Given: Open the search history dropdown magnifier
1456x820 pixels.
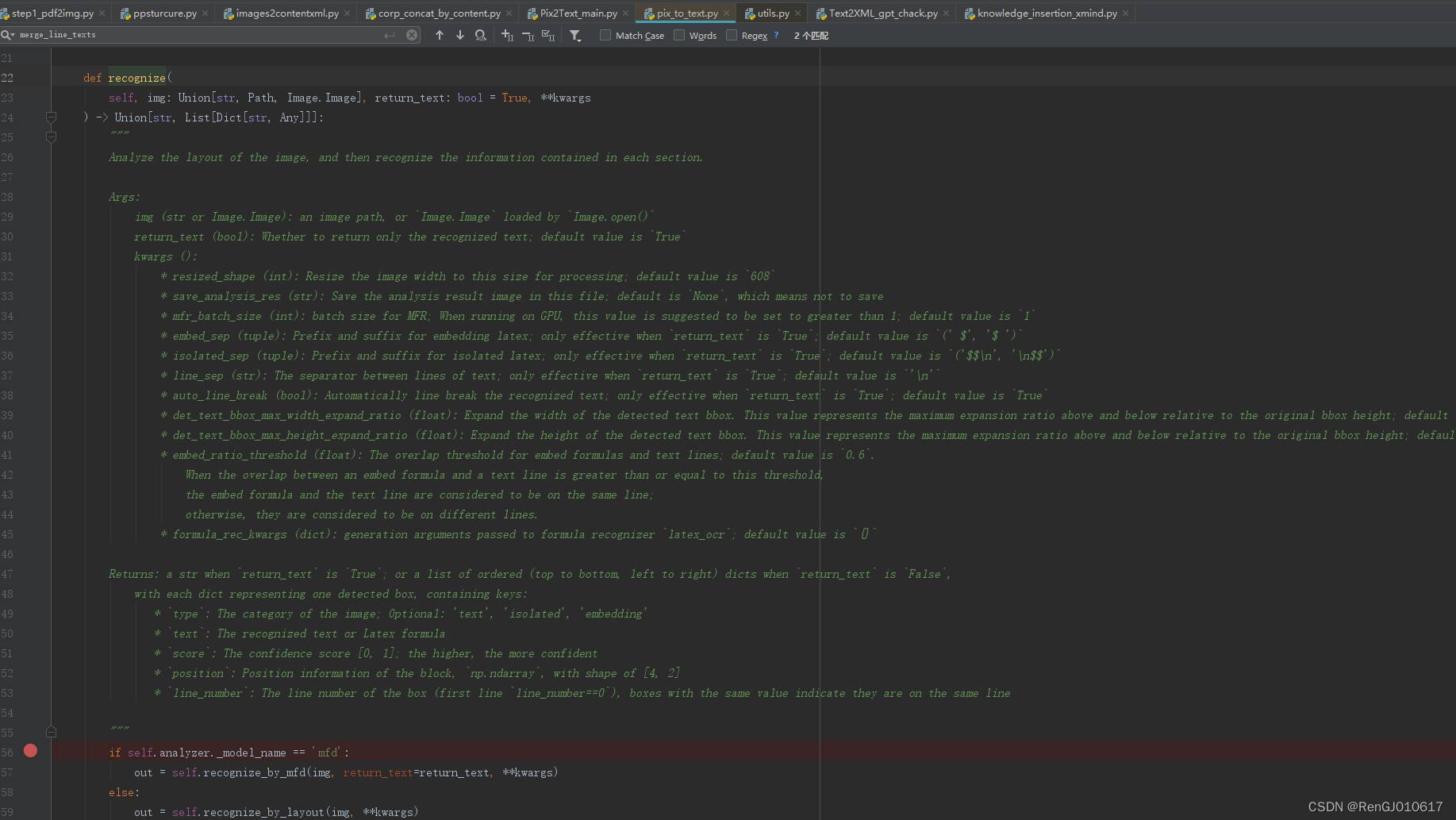Looking at the screenshot, I should [7, 35].
